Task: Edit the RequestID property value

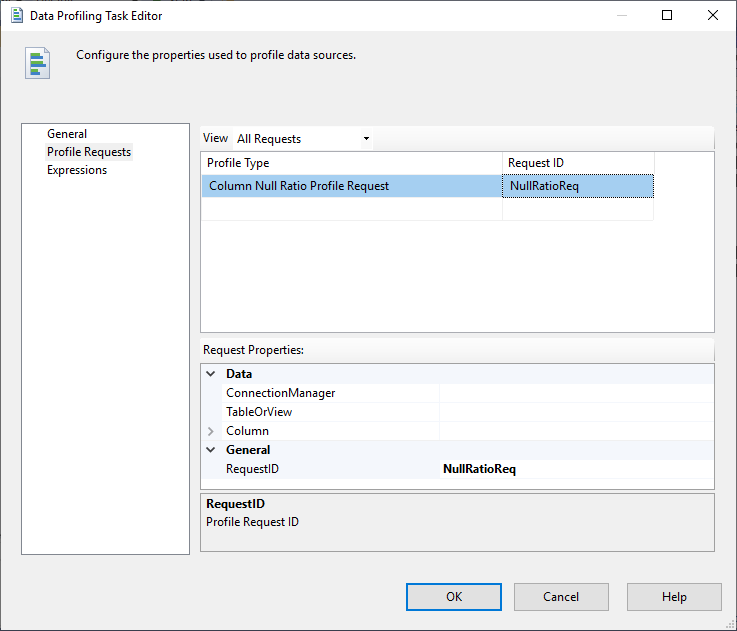Action: (576, 469)
